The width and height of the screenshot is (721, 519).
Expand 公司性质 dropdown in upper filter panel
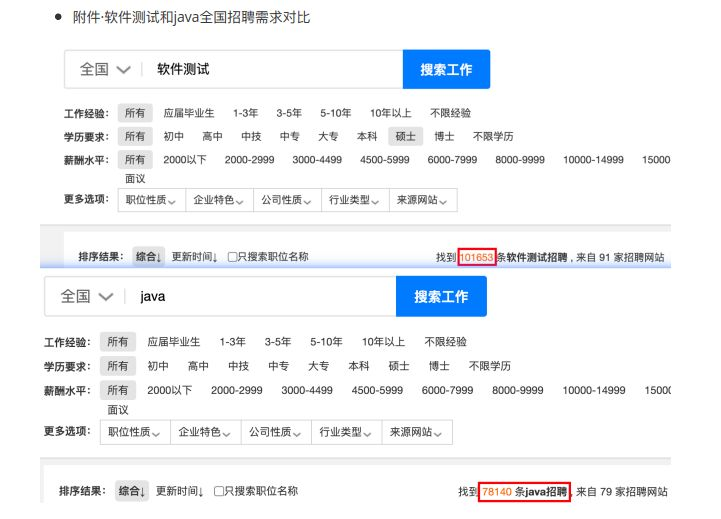(287, 200)
